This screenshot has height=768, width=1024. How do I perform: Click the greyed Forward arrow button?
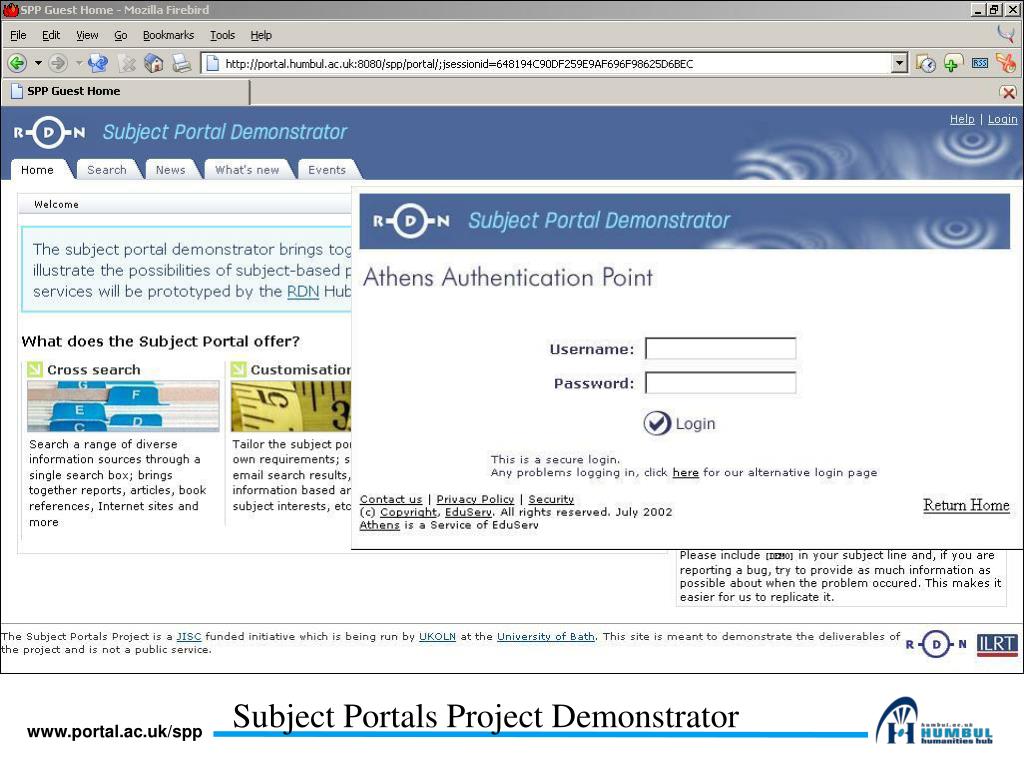point(58,63)
